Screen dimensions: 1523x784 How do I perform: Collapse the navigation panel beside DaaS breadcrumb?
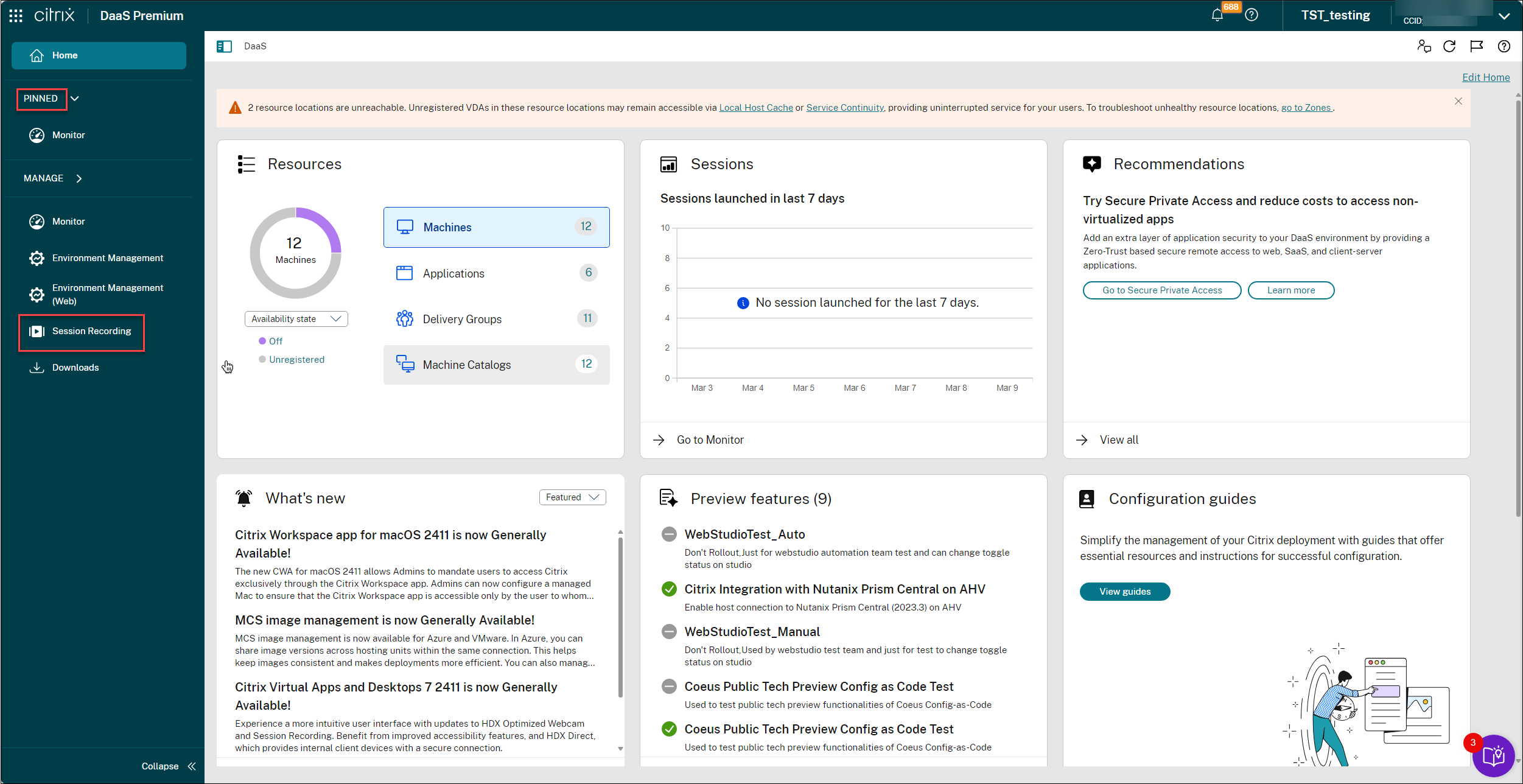224,46
